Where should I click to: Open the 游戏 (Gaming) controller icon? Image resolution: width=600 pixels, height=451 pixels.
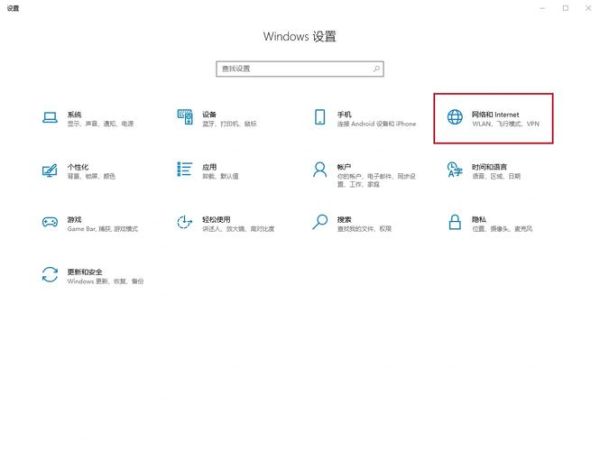point(50,222)
